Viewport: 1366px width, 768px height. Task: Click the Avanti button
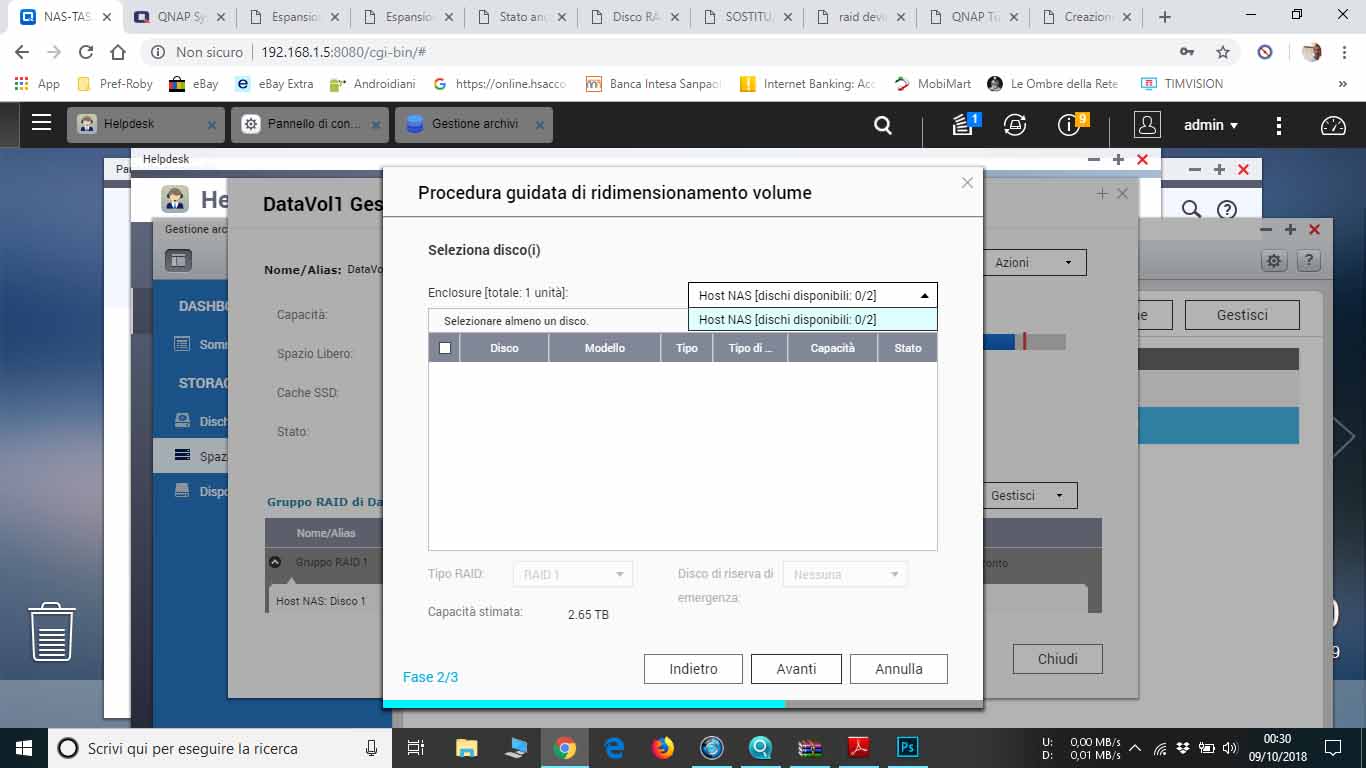[796, 669]
